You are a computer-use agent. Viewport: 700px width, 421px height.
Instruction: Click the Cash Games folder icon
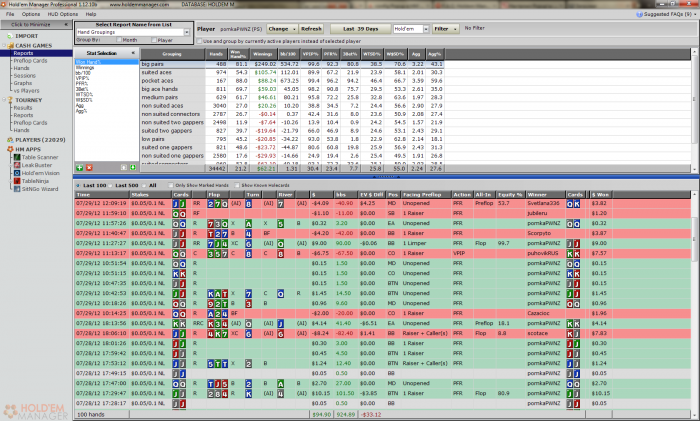coord(10,46)
